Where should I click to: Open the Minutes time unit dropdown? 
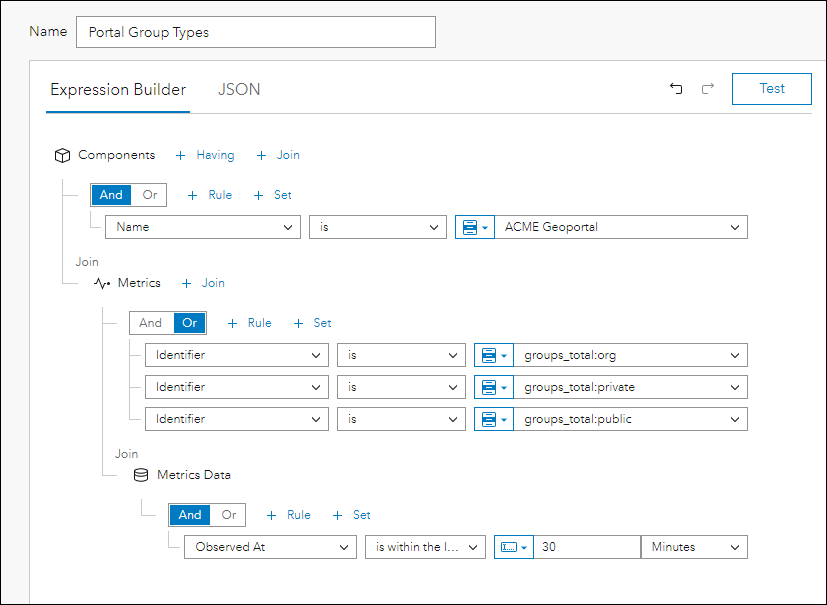pos(695,547)
